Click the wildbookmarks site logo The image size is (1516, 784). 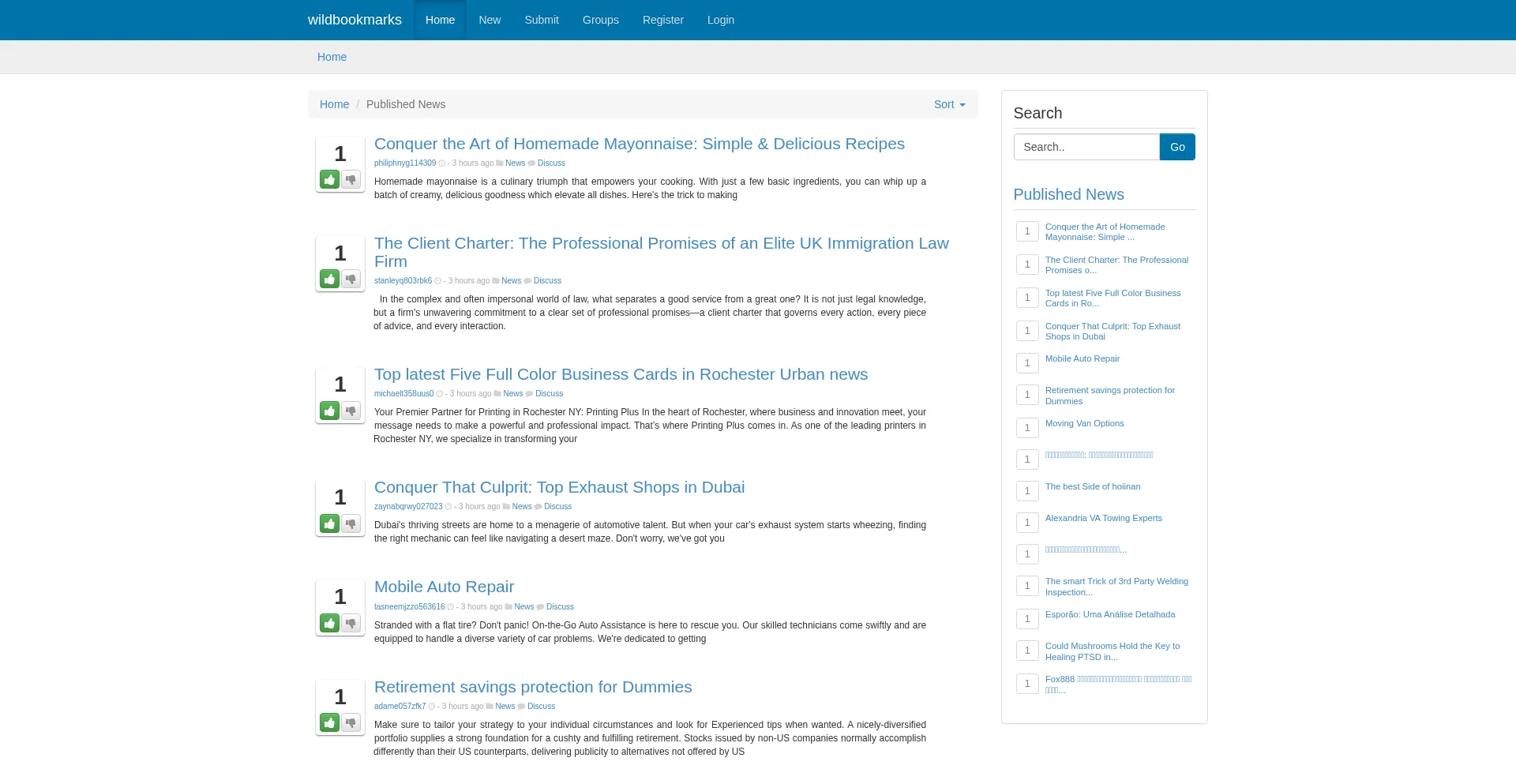point(355,20)
